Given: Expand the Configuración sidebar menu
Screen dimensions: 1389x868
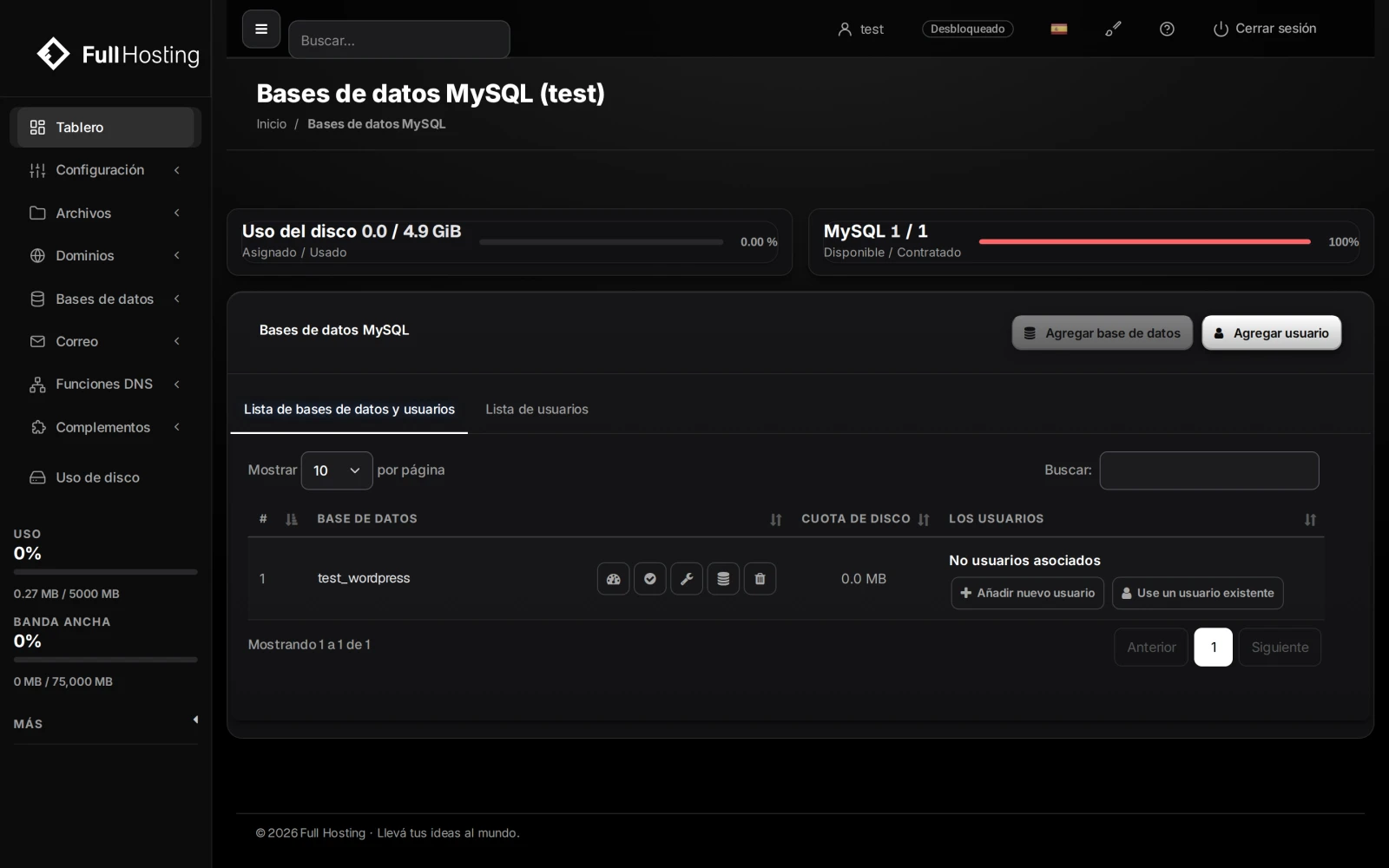Looking at the screenshot, I should click(105, 170).
